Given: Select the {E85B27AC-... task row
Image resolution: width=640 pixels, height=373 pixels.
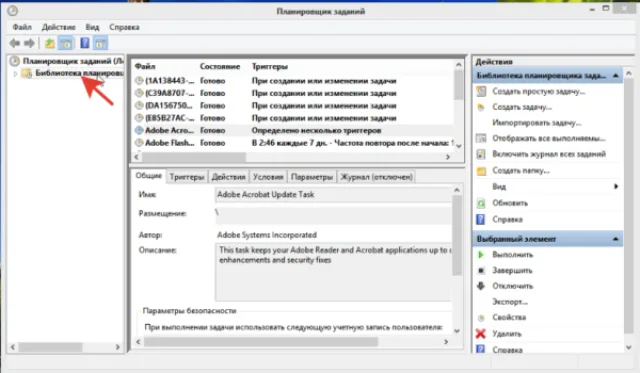Looking at the screenshot, I should (x=293, y=118).
